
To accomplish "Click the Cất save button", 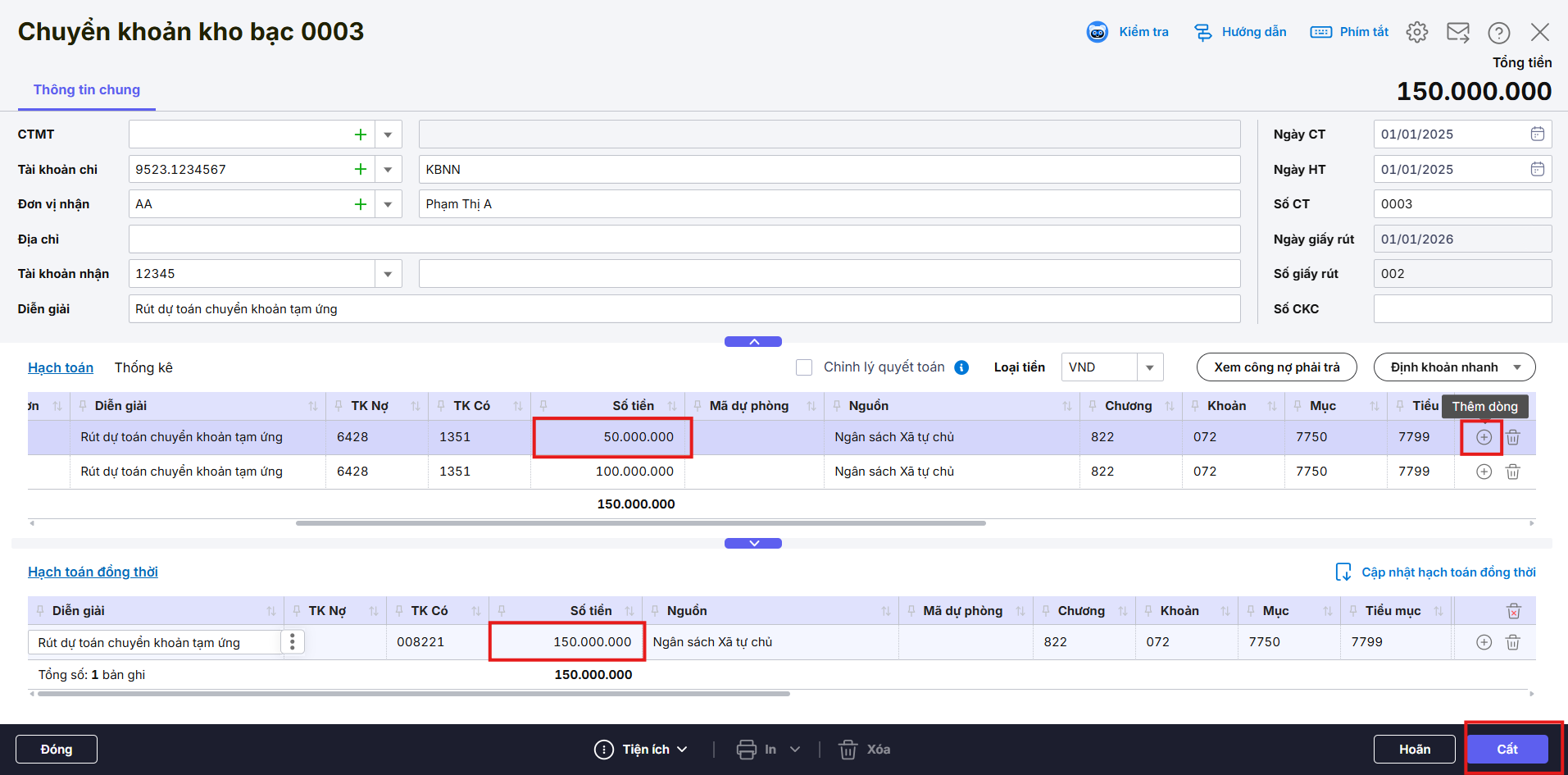I will click(1507, 749).
